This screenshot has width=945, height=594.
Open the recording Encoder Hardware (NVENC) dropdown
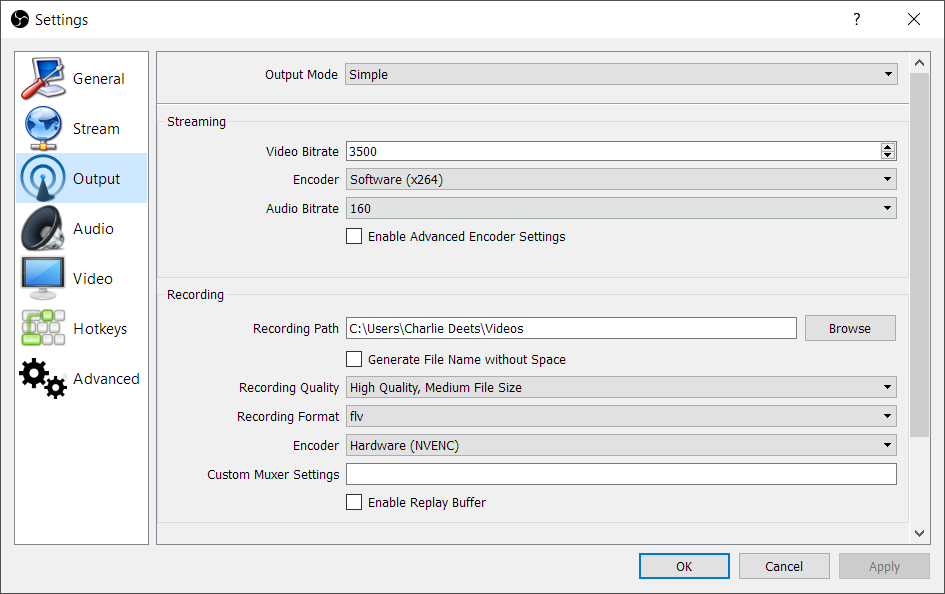point(621,445)
